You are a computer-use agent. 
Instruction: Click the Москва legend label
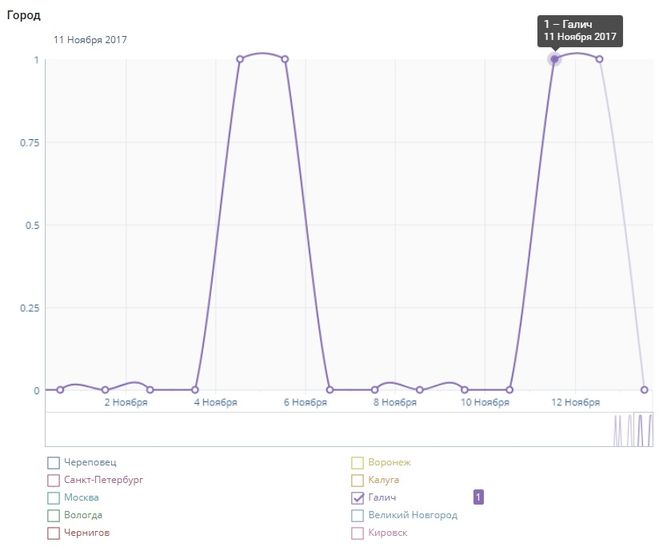point(81,497)
